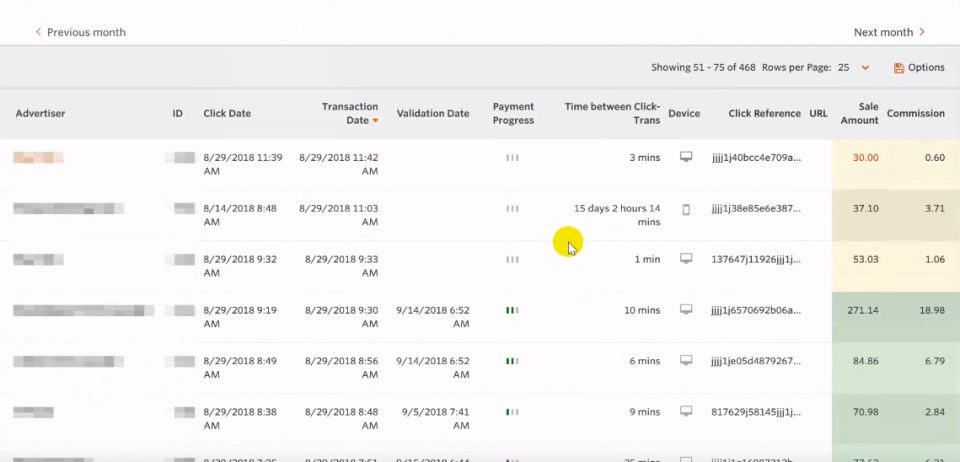Click 'Showing 51 - 75 of 468' text
Screen dimensions: 960x462
coord(703,67)
